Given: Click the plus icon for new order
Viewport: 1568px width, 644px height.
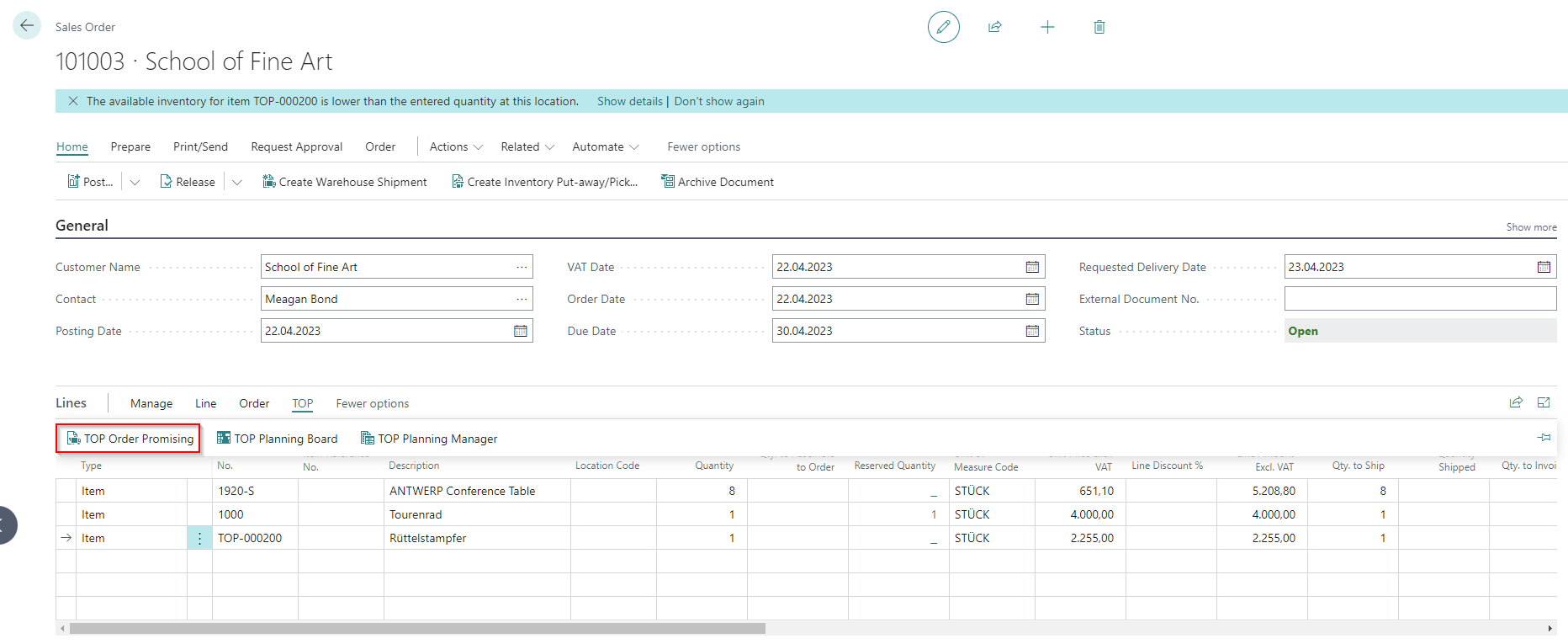Looking at the screenshot, I should click(1047, 27).
